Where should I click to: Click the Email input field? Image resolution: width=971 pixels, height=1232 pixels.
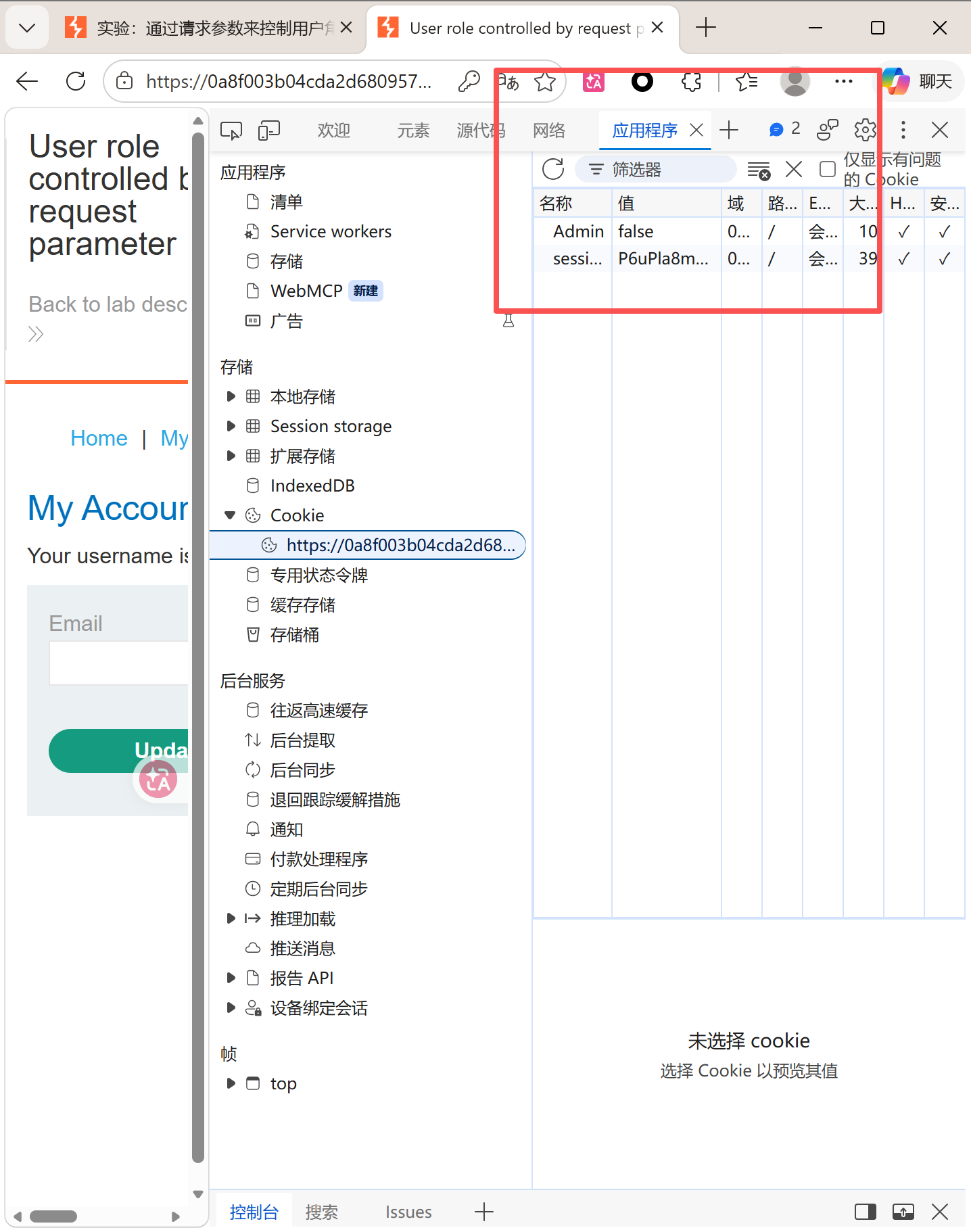point(119,663)
